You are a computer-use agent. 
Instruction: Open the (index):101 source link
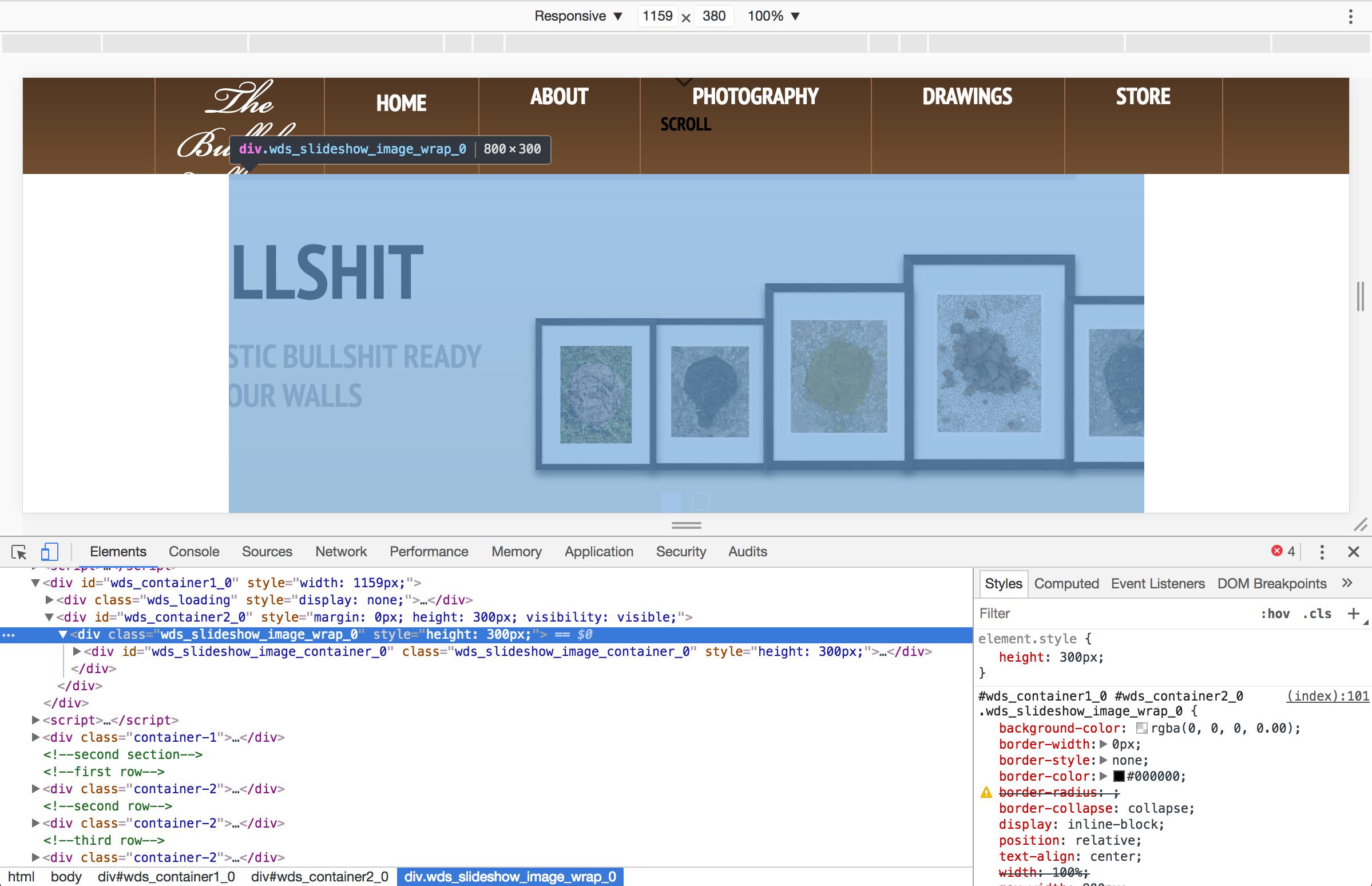1327,696
